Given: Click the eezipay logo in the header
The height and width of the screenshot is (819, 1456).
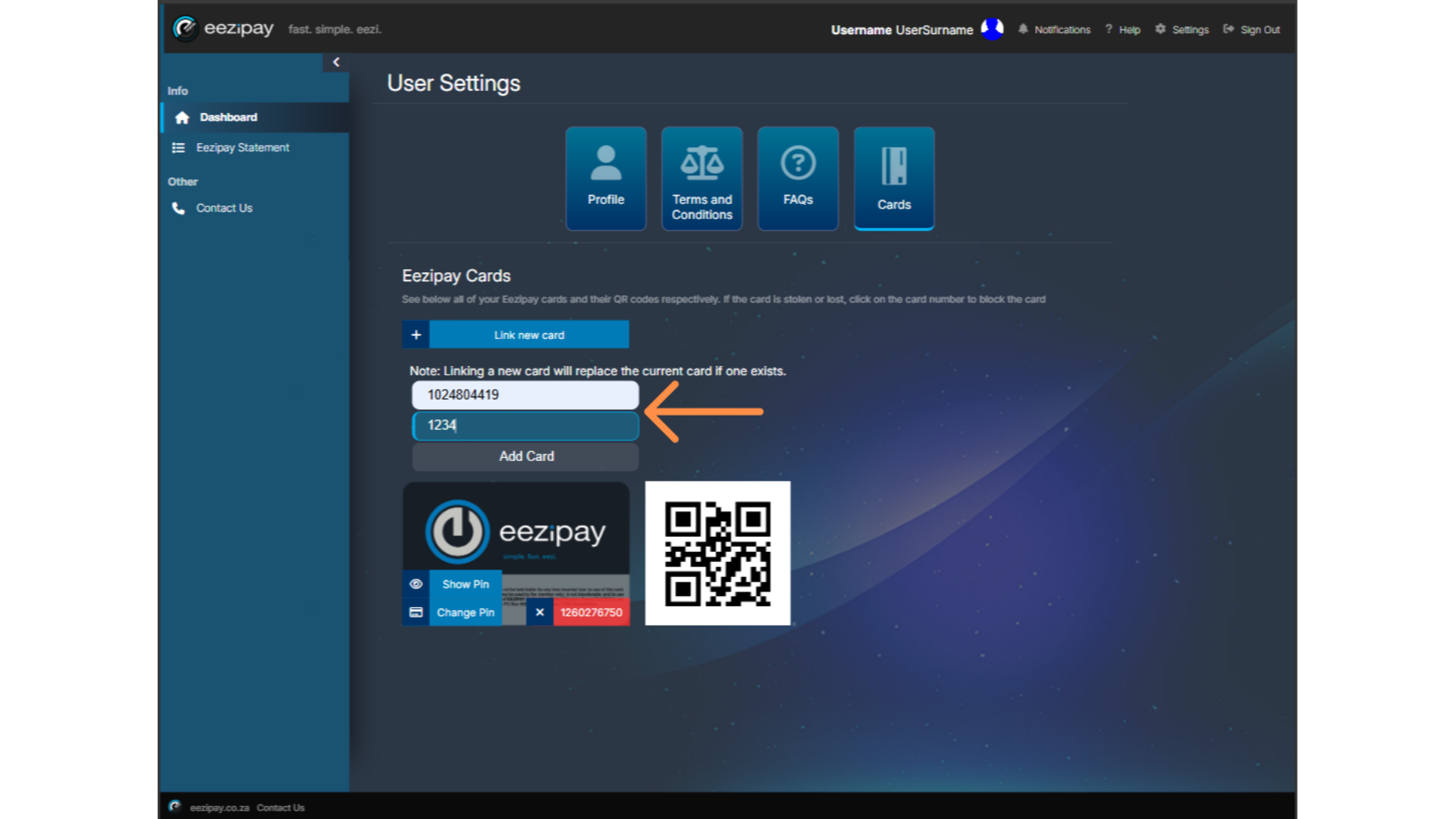Looking at the screenshot, I should [223, 29].
